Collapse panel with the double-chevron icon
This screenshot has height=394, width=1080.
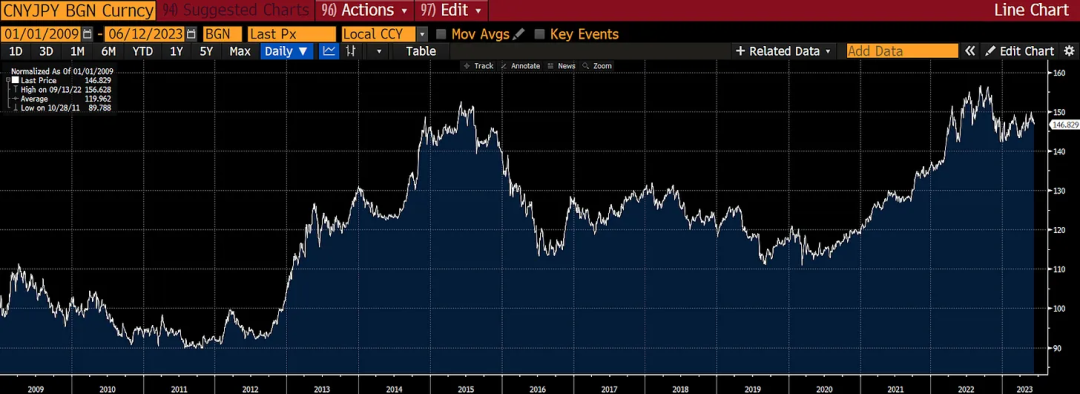[x=970, y=51]
